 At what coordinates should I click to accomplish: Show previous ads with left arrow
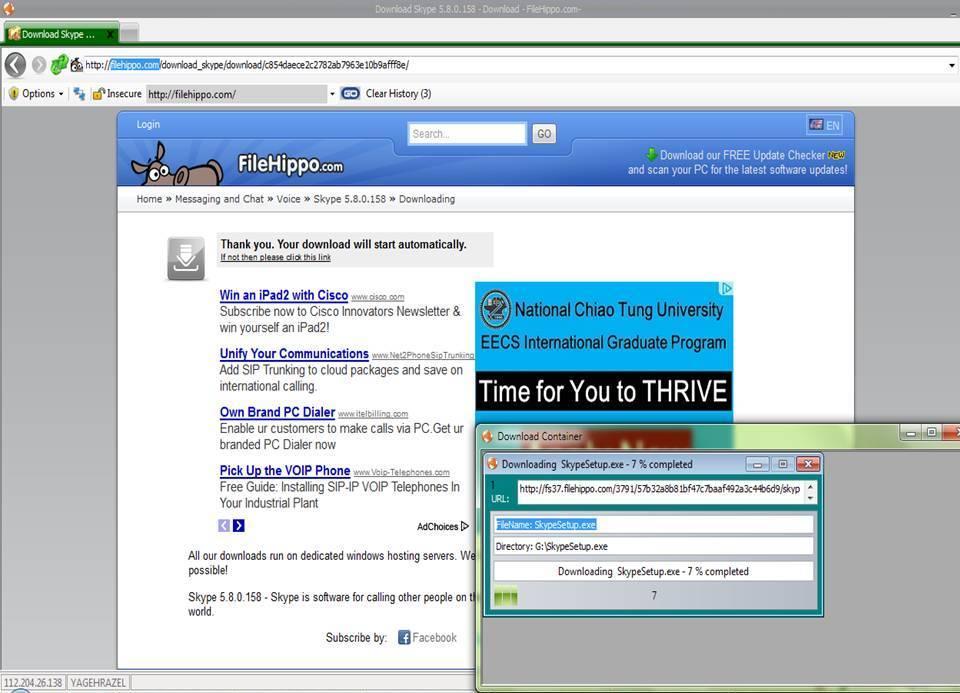point(224,525)
